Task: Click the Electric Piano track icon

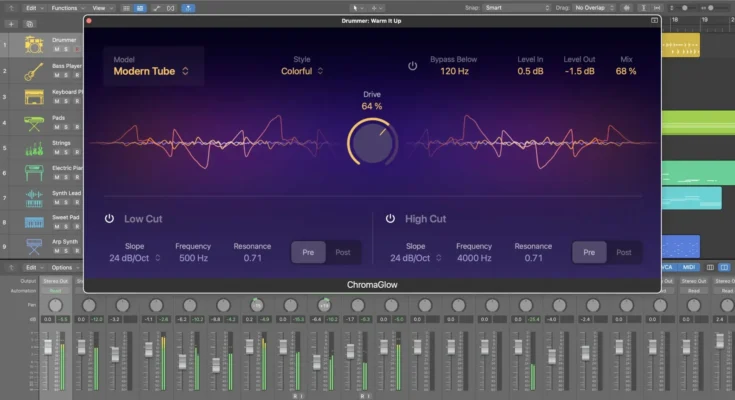Action: 34,173
